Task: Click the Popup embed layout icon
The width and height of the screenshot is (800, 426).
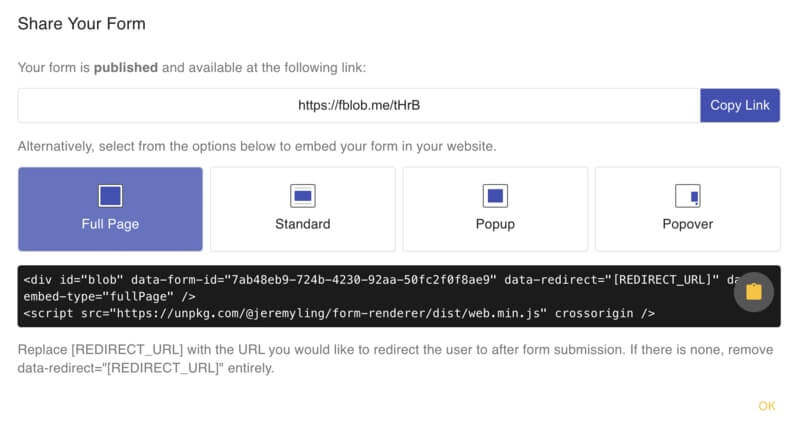Action: coord(495,195)
